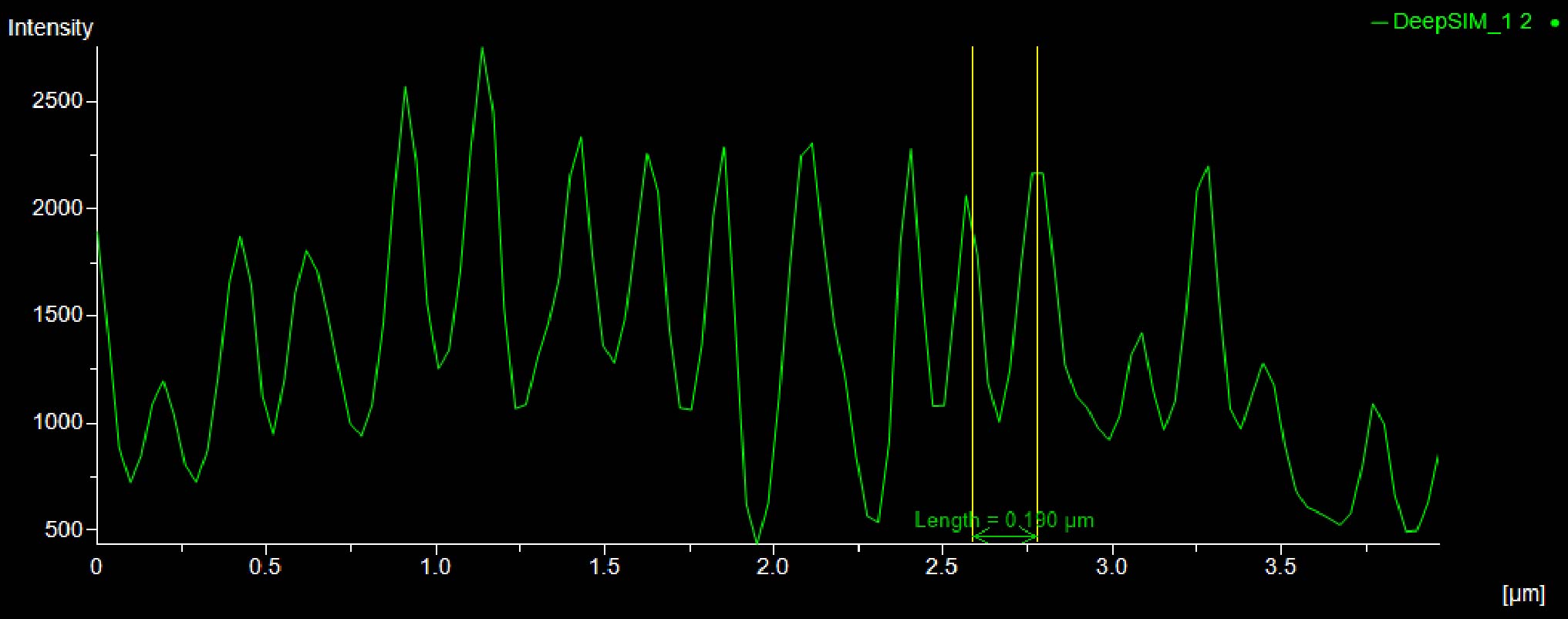Click the 2000 intensity tick label
This screenshot has width=1568, height=619.
(57, 208)
